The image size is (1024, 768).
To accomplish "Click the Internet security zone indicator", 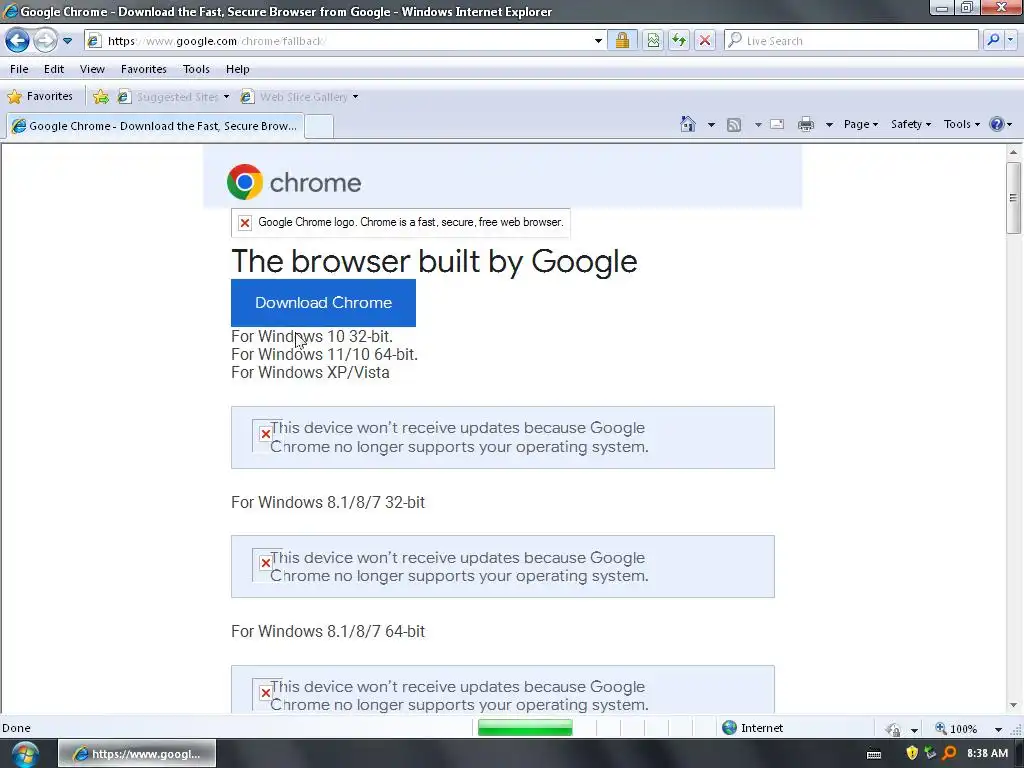I will coord(752,728).
